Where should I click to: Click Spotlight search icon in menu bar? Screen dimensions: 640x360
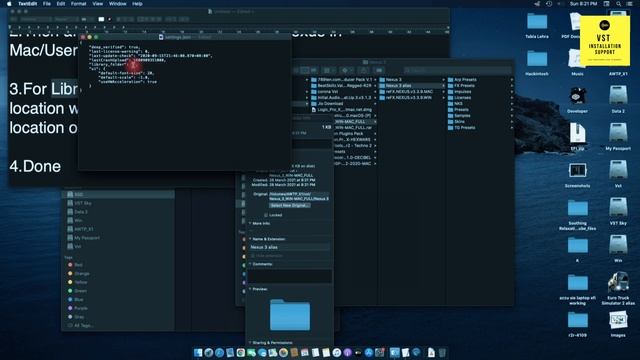click(x=618, y=4)
